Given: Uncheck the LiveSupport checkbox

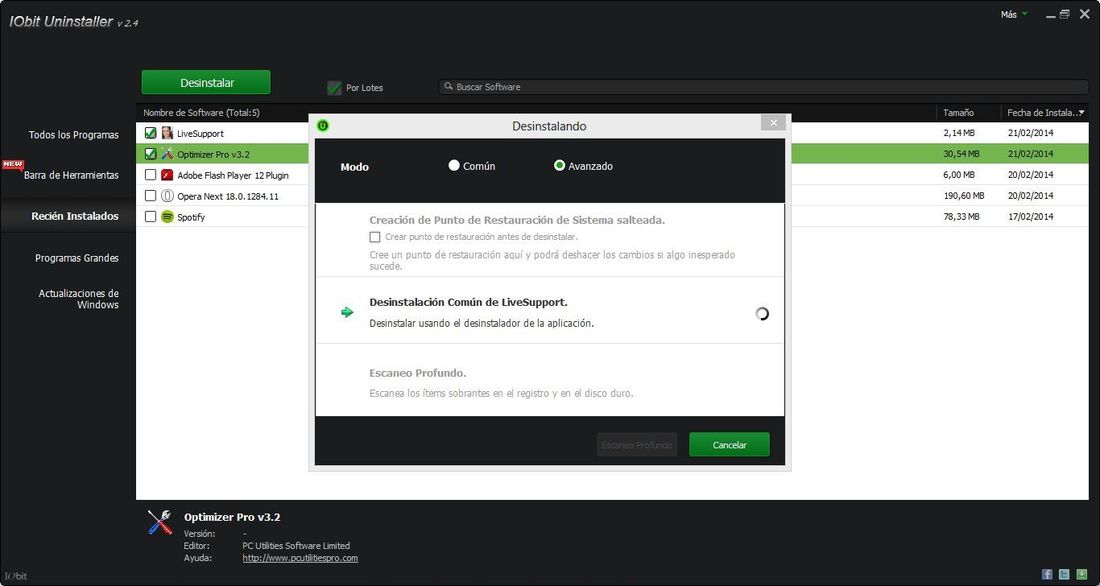Looking at the screenshot, I should (150, 133).
